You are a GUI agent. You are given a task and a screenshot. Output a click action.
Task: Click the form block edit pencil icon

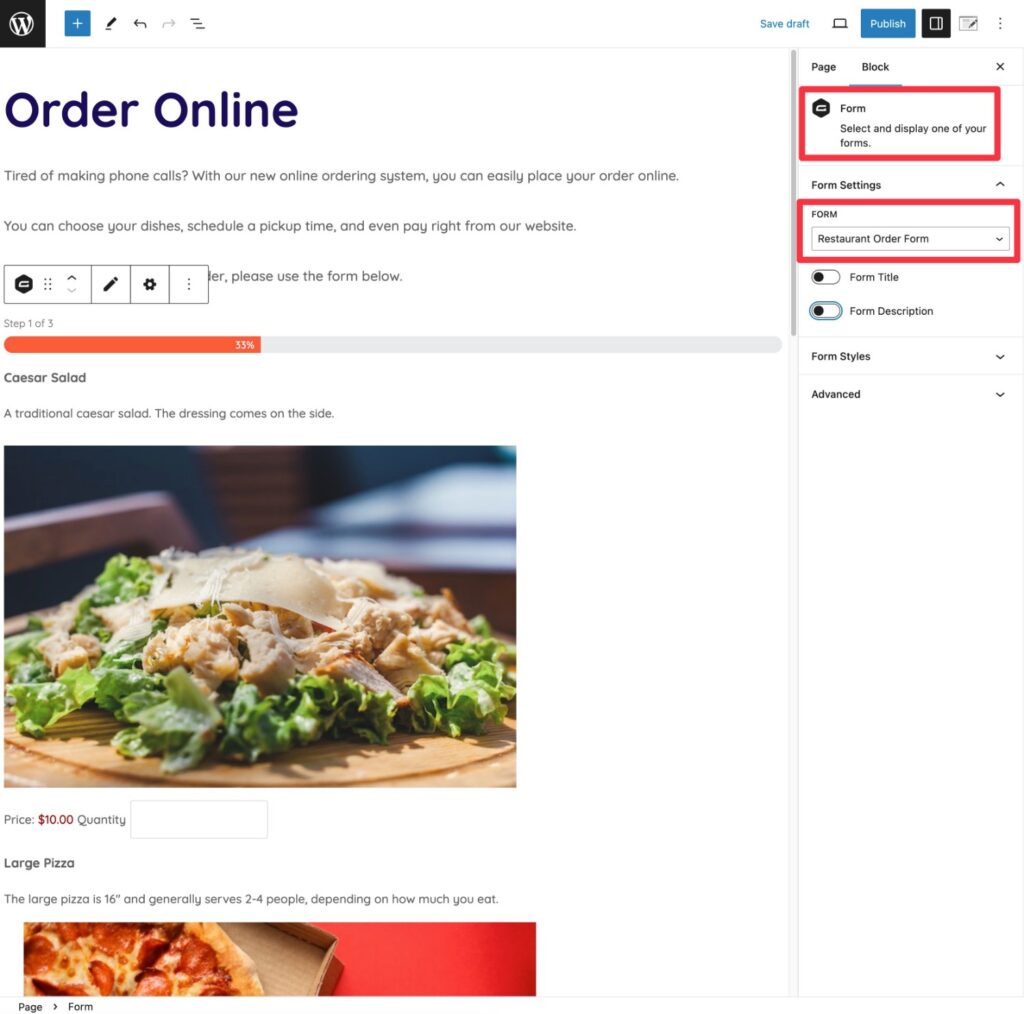click(111, 284)
